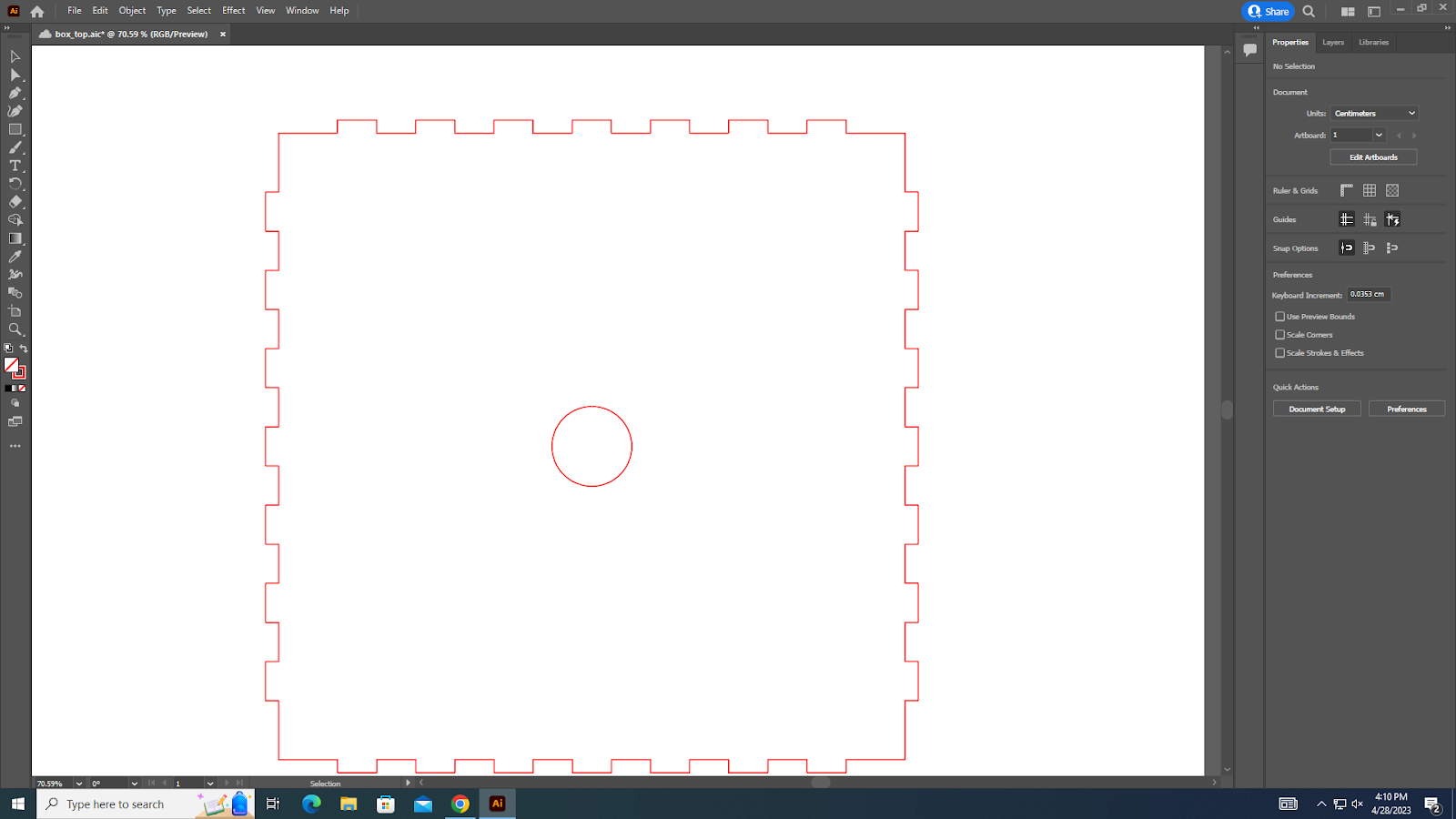This screenshot has width=1456, height=819.
Task: Toggle Snap to Pixel option
Action: coord(1392,248)
